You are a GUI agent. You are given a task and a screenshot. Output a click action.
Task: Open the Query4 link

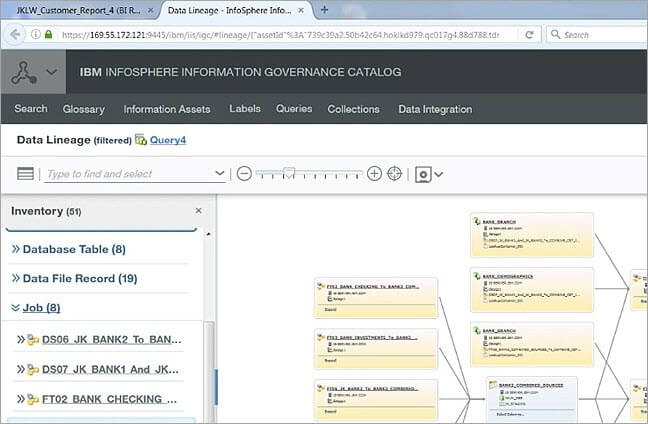pyautogui.click(x=168, y=140)
